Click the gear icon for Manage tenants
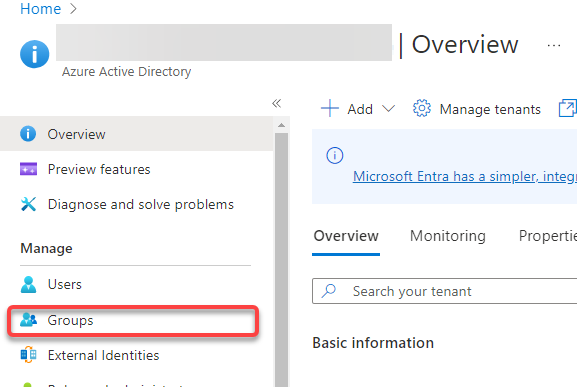The width and height of the screenshot is (577, 387). [x=422, y=109]
